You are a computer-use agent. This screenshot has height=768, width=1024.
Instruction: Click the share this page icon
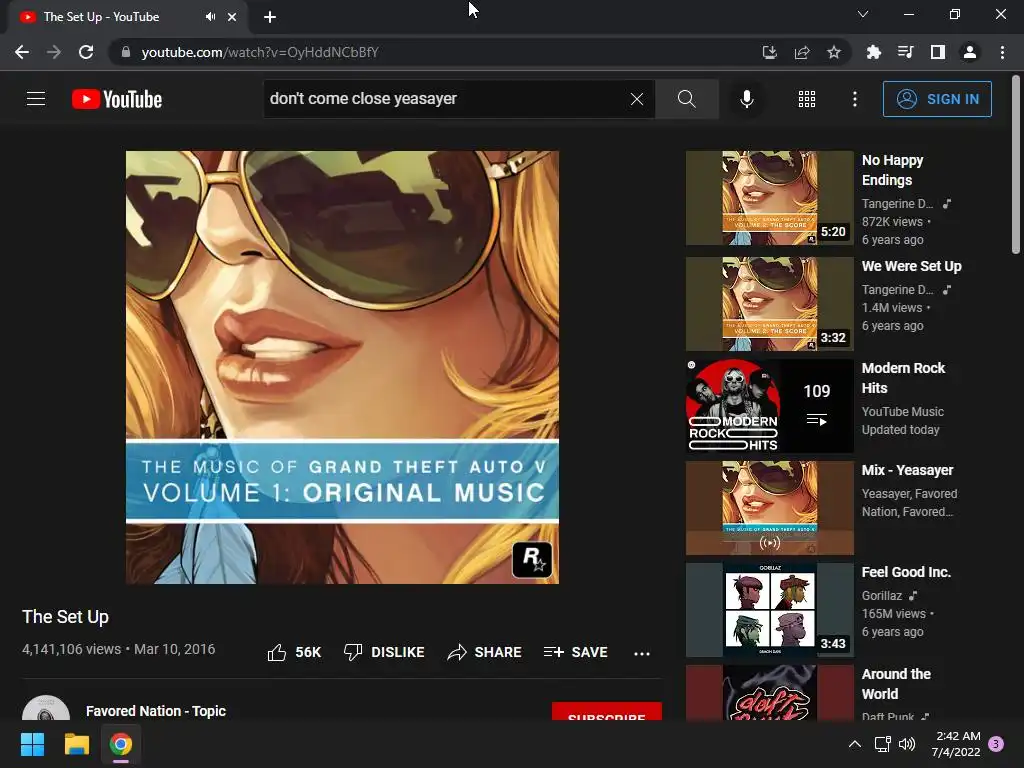point(802,52)
